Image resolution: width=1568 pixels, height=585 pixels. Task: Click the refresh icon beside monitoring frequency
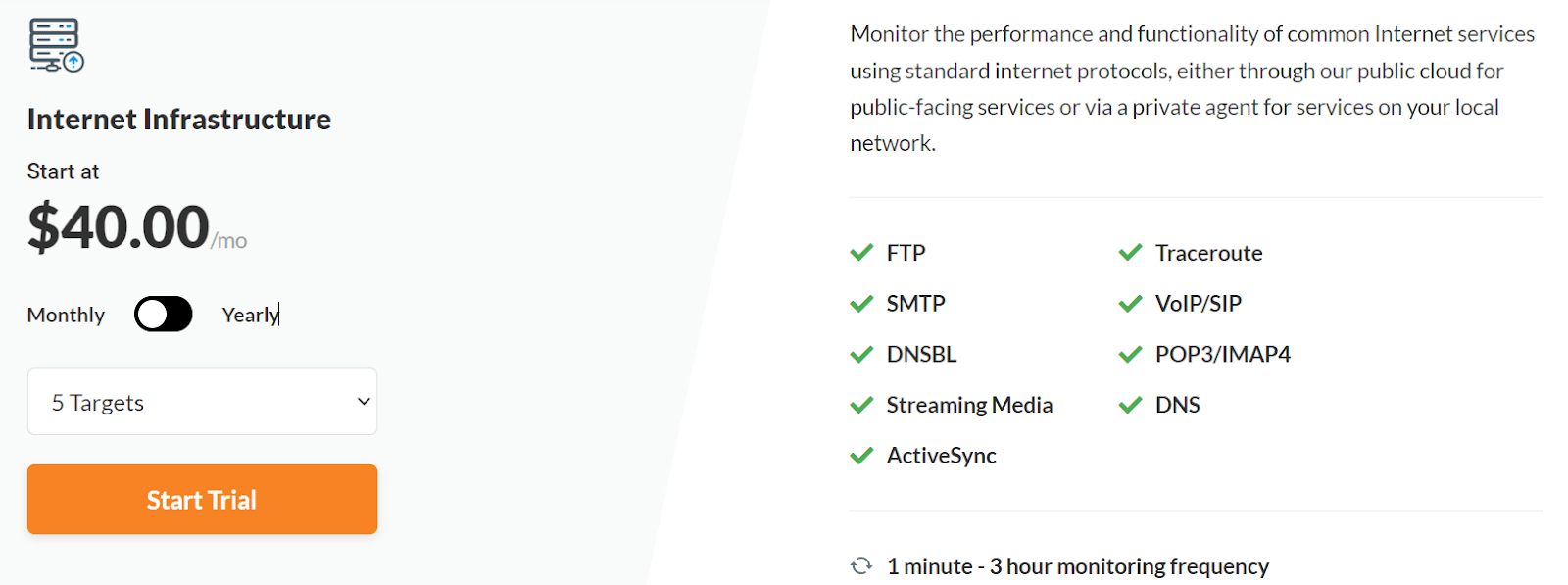pos(861,566)
